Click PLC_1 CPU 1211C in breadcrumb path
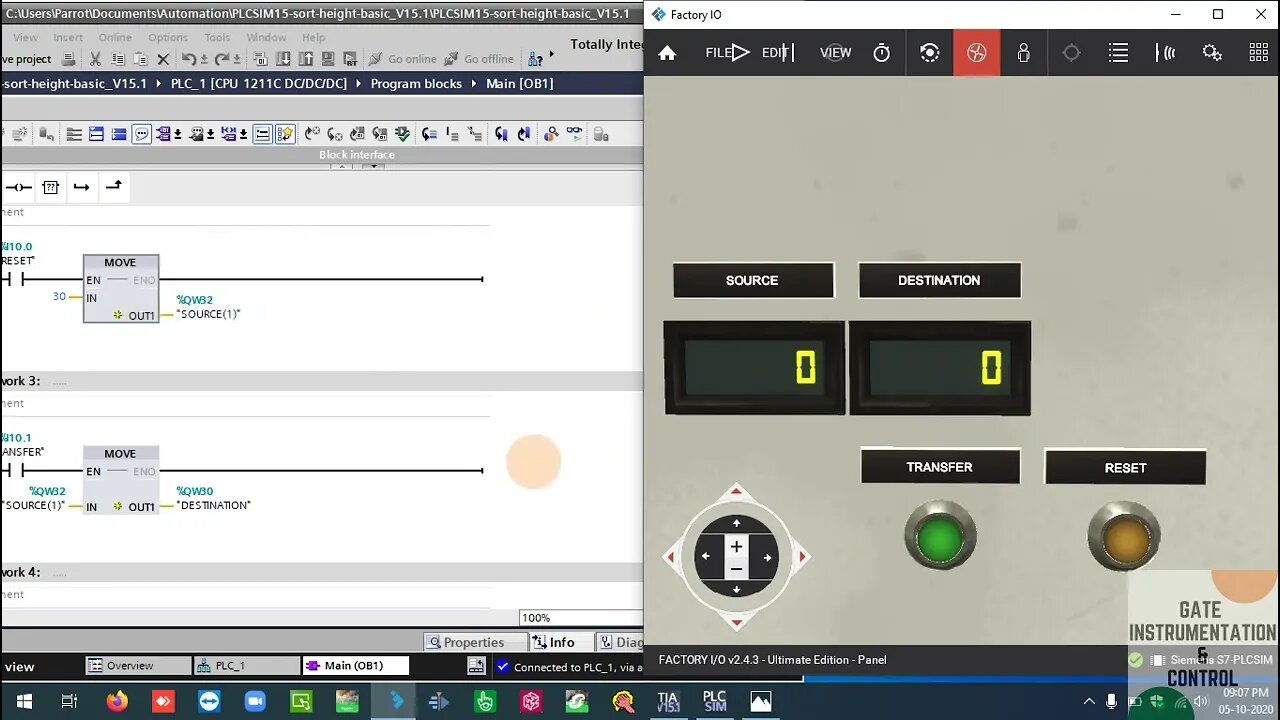Viewport: 1280px width, 720px height. click(x=259, y=83)
